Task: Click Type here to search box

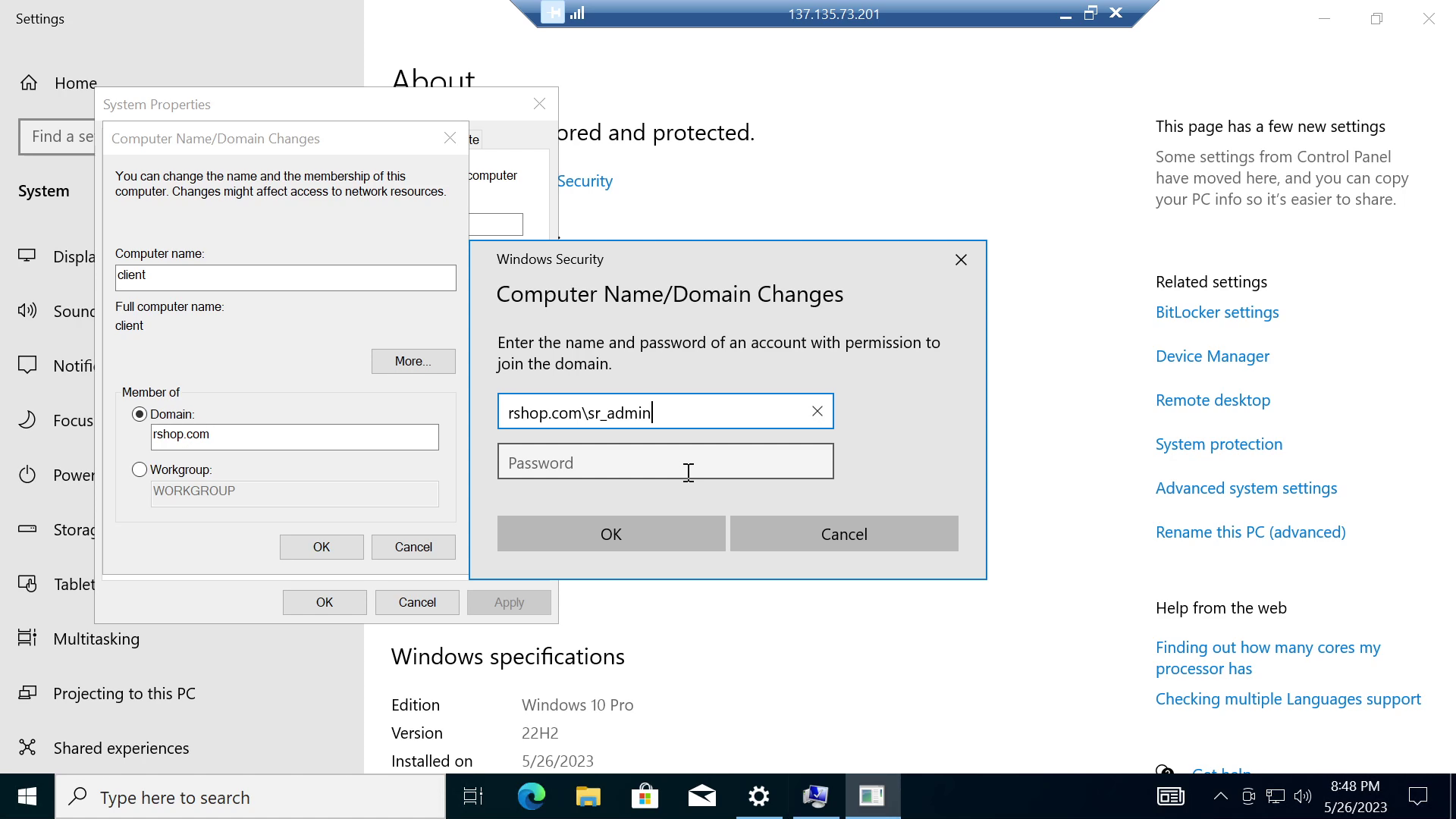Action: (250, 797)
